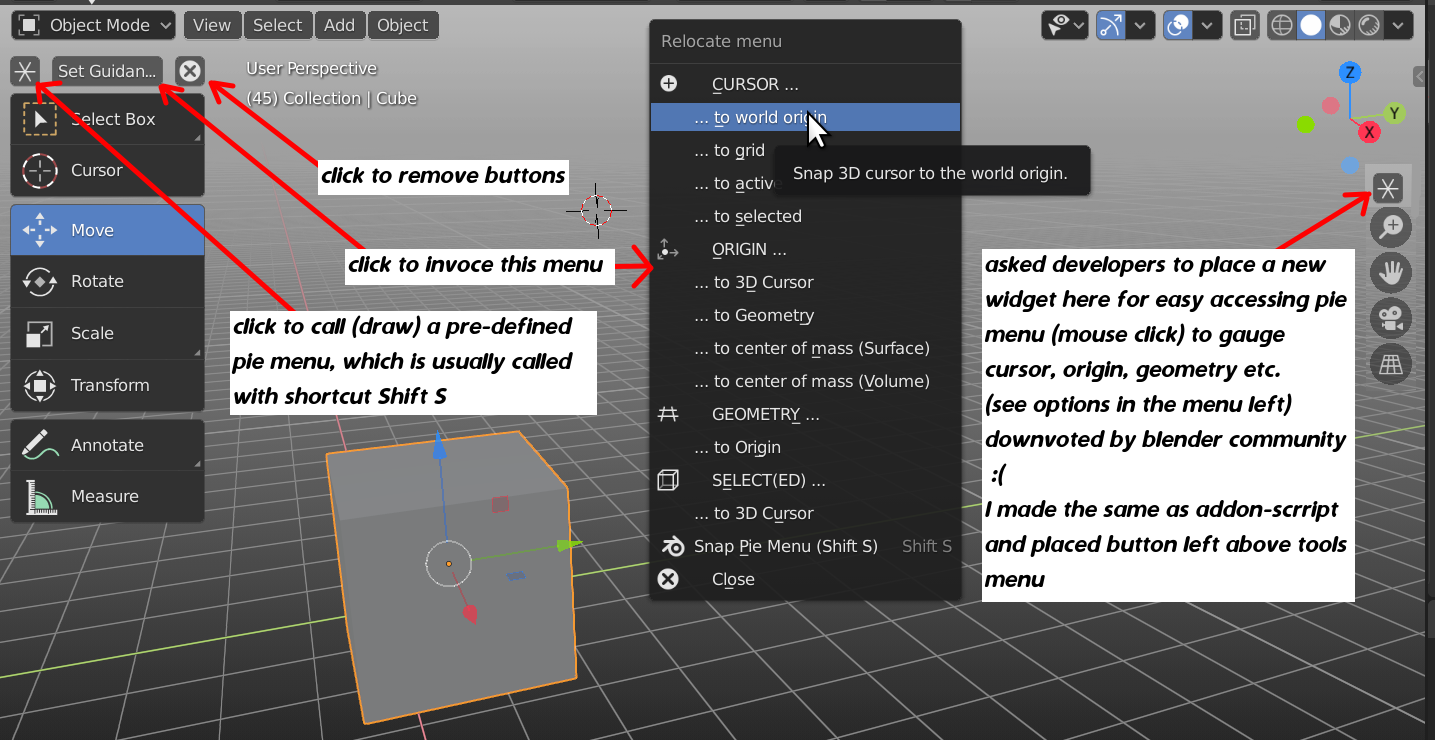Open the Add menu
The width and height of the screenshot is (1435, 740).
[x=340, y=25]
